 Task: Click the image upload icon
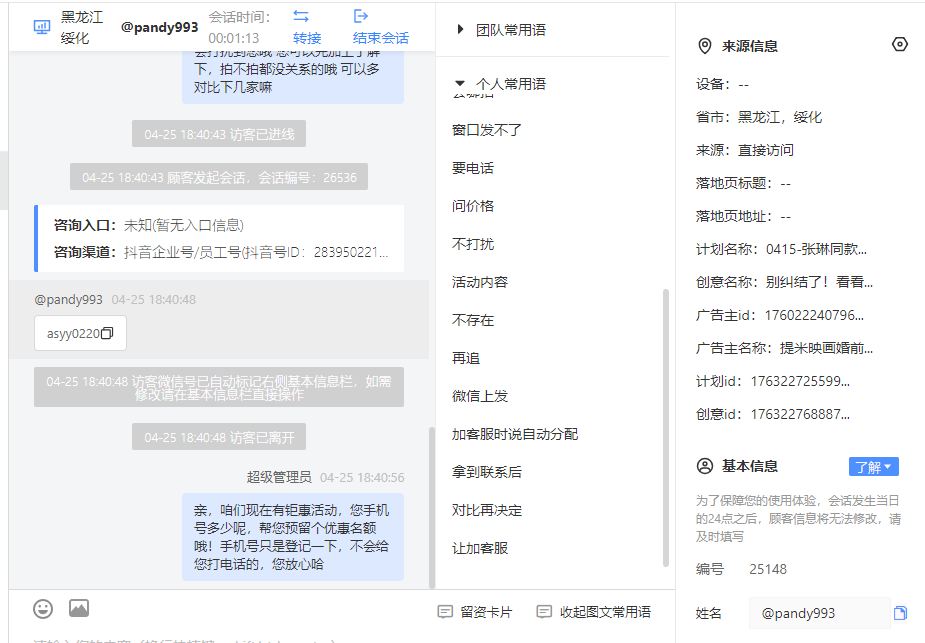(79, 608)
